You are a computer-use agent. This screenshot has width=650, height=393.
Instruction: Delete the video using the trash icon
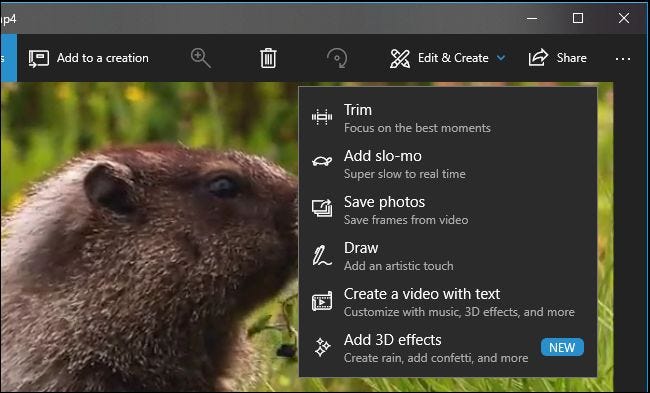coord(268,58)
